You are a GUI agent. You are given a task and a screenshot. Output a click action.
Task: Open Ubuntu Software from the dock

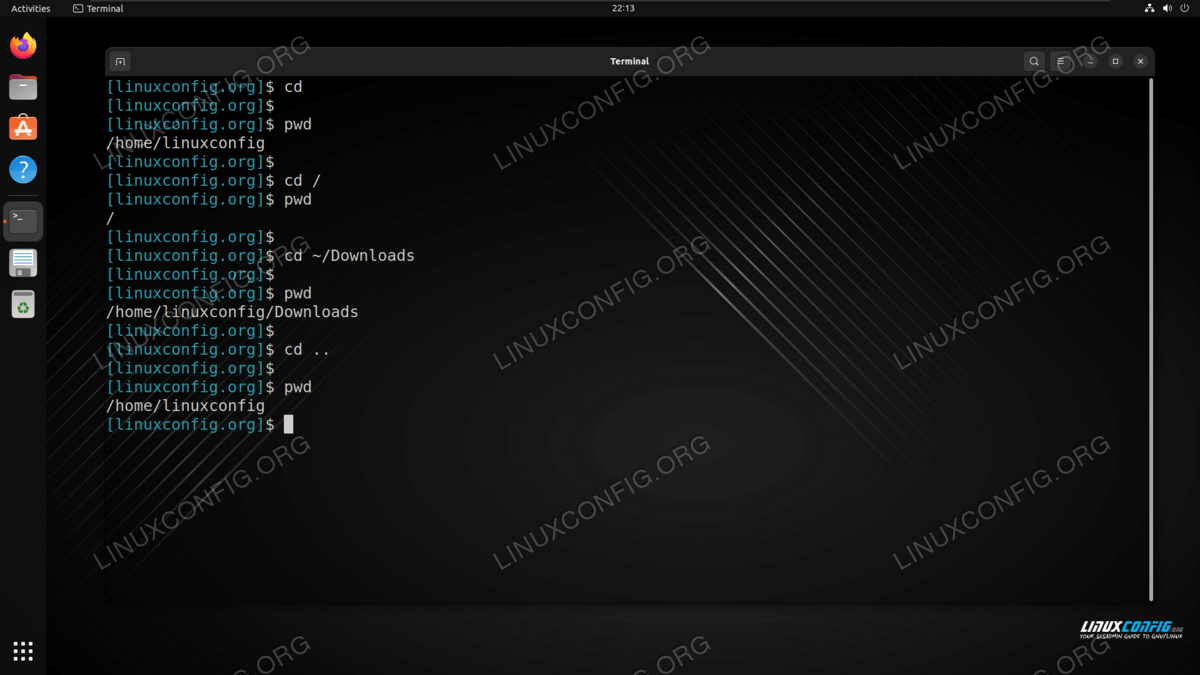[23, 128]
